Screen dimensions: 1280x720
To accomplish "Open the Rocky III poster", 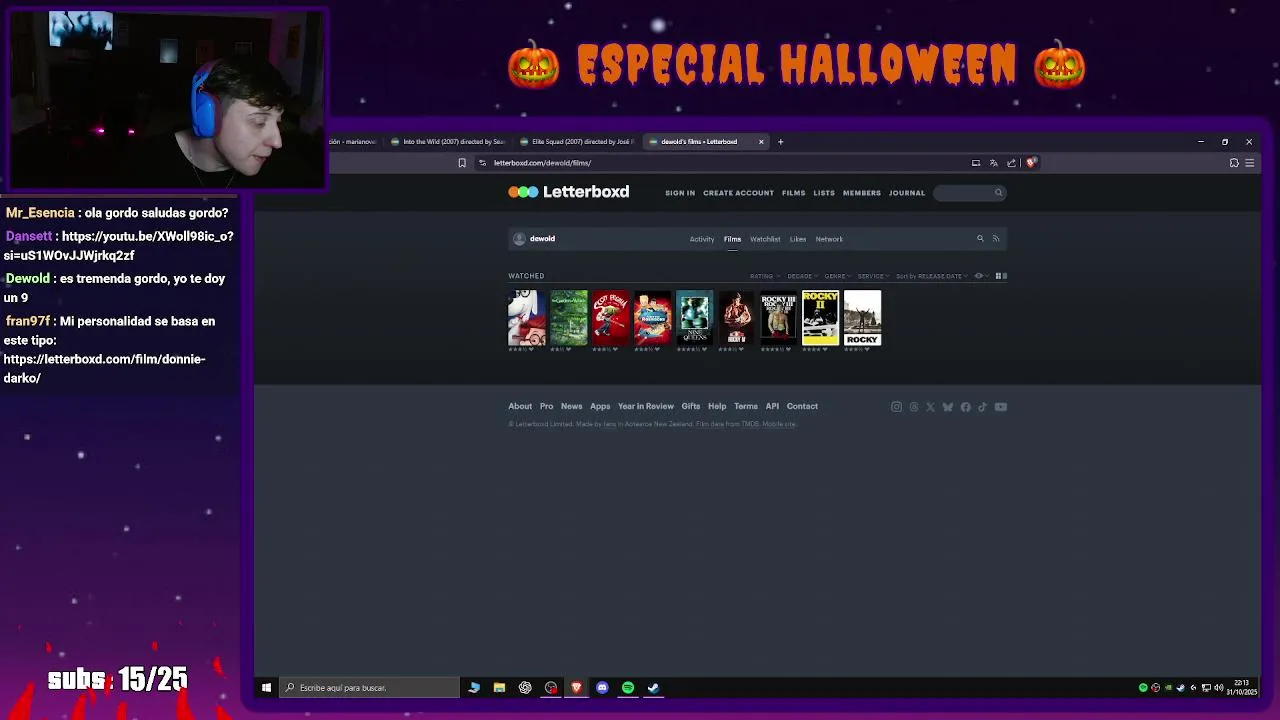I will pyautogui.click(x=778, y=318).
